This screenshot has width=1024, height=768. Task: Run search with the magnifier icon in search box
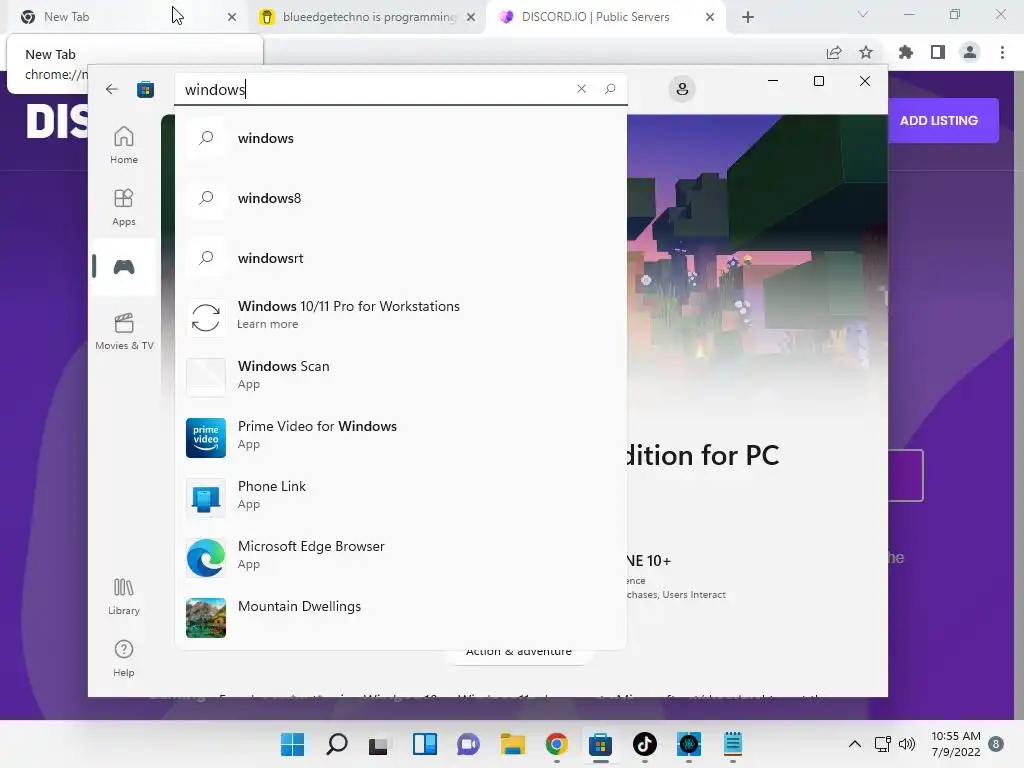(x=610, y=89)
